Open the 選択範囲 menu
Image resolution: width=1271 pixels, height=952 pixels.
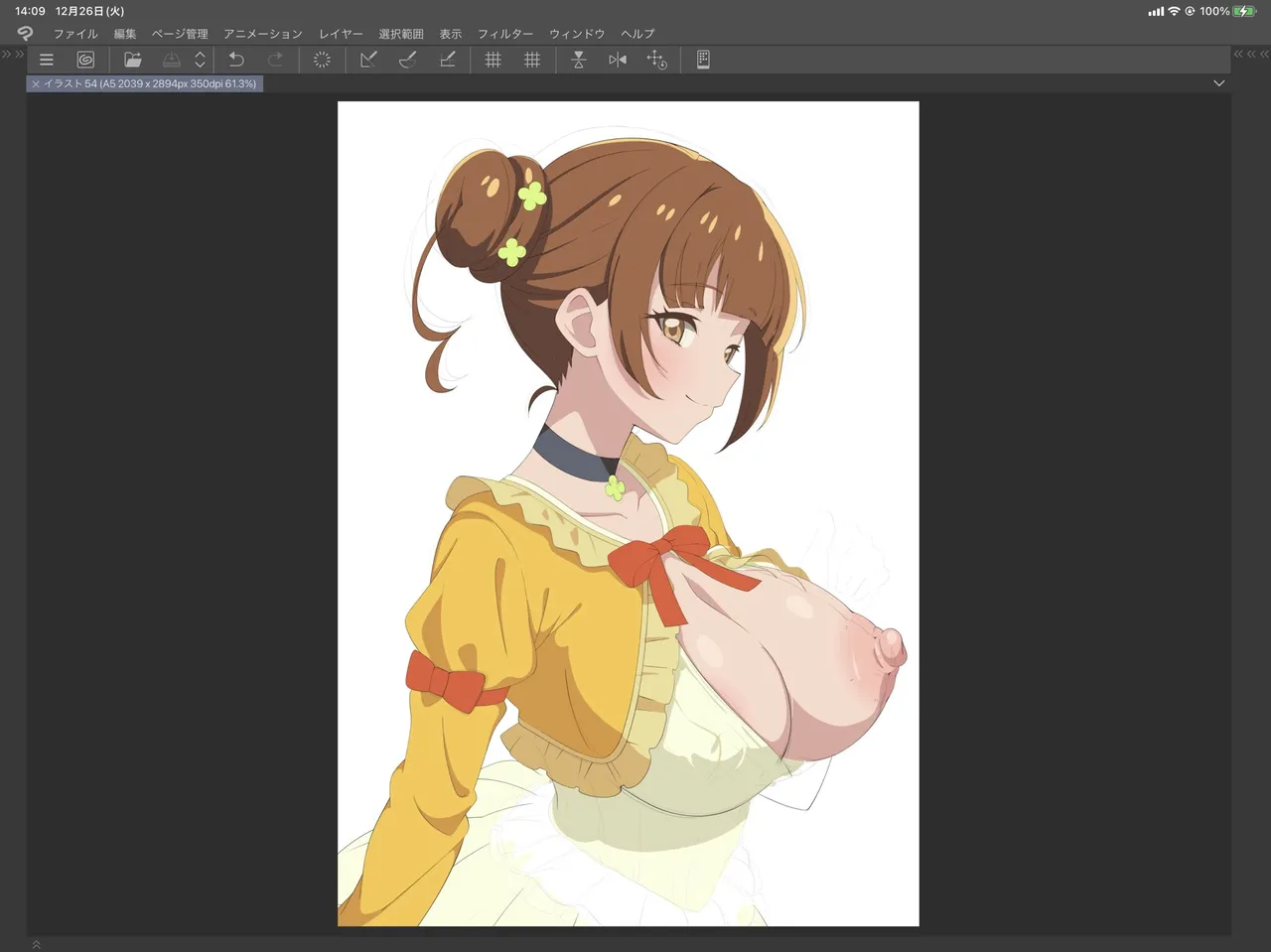tap(401, 34)
